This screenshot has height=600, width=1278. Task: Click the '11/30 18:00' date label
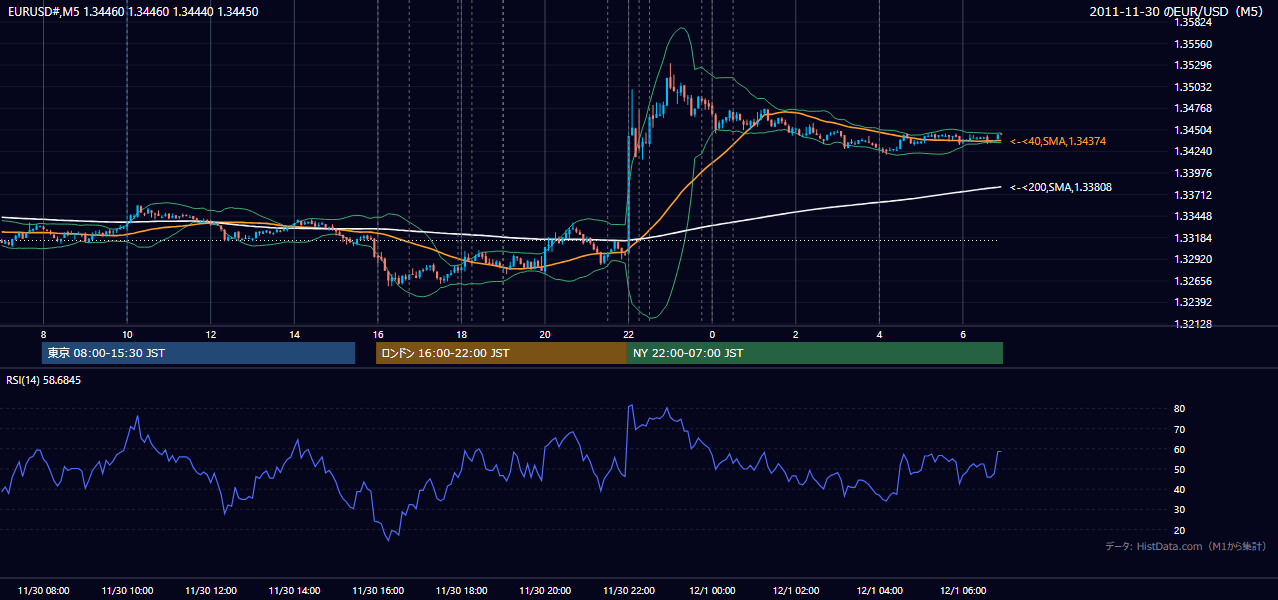point(462,591)
